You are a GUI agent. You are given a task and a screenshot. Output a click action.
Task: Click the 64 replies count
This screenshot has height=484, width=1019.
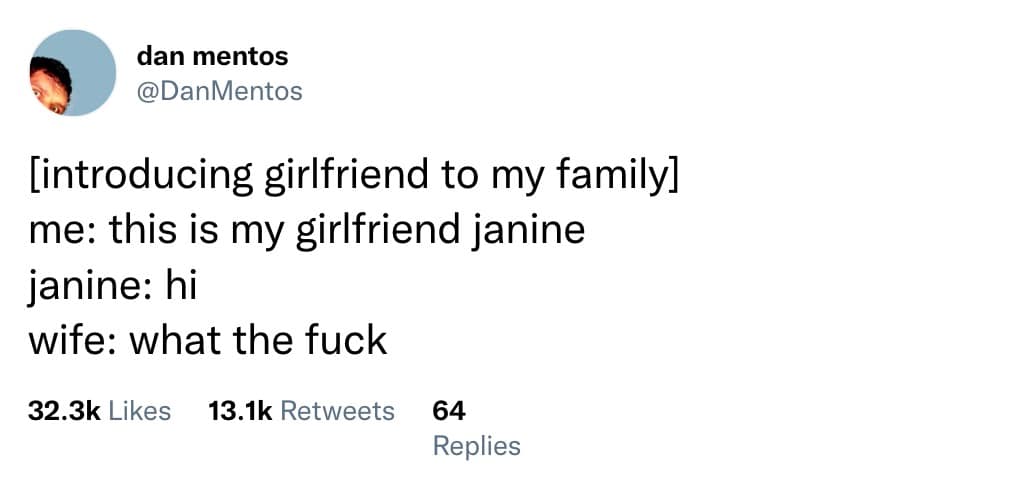(x=448, y=410)
